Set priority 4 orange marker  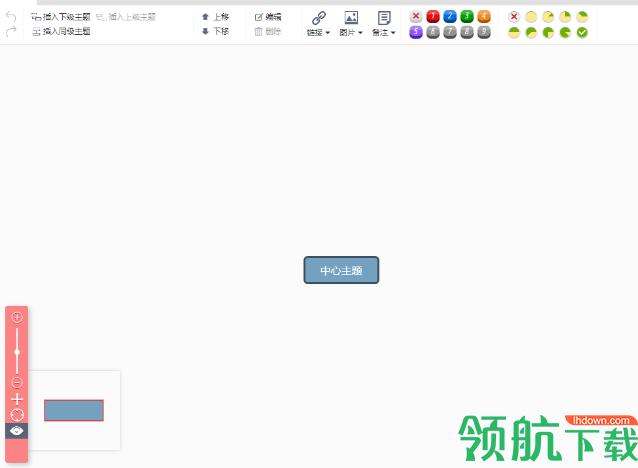(x=484, y=16)
